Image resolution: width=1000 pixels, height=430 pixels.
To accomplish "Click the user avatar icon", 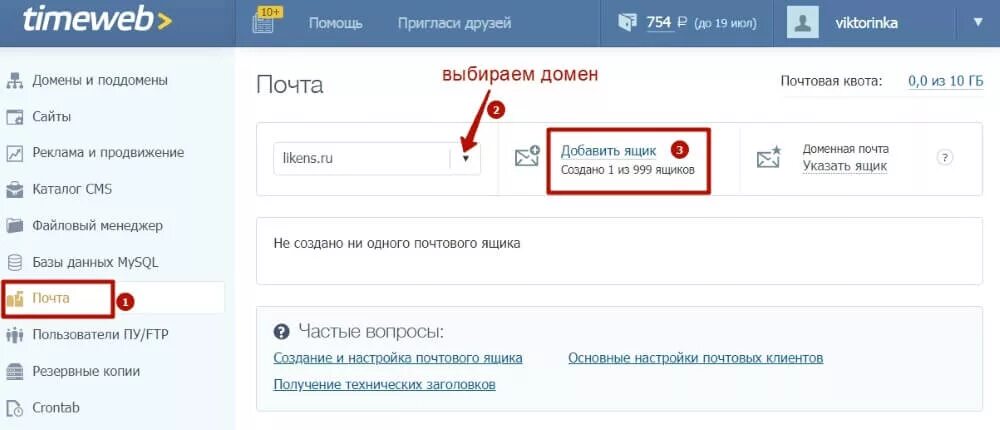I will (x=802, y=23).
